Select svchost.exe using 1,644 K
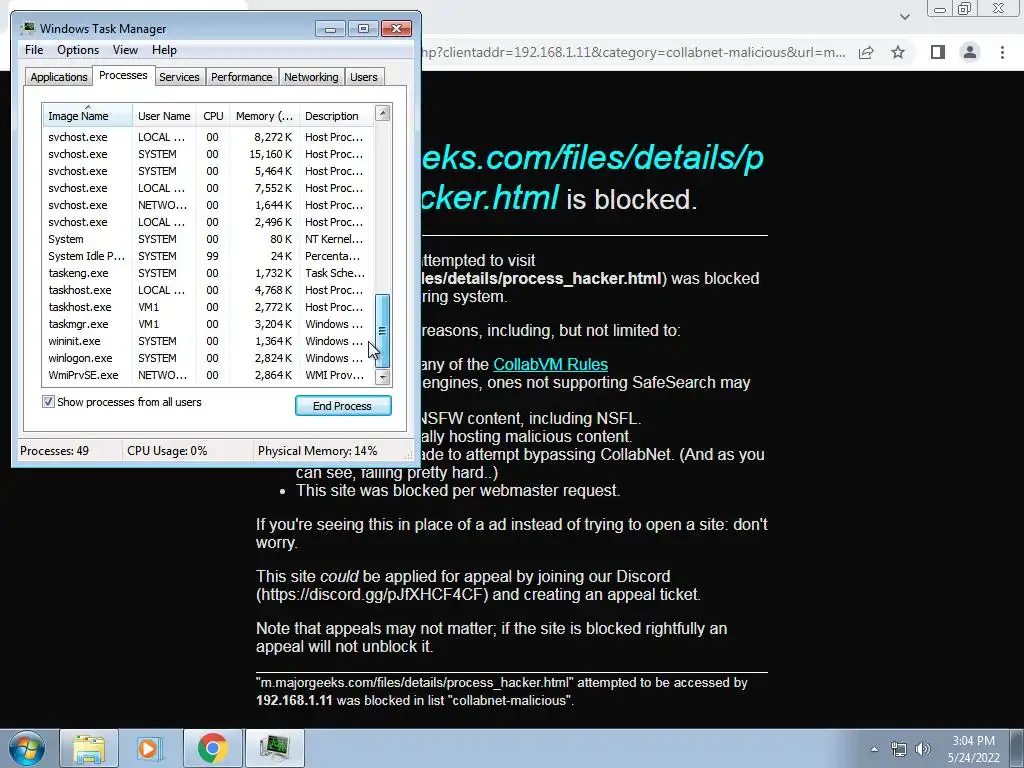 pos(208,205)
